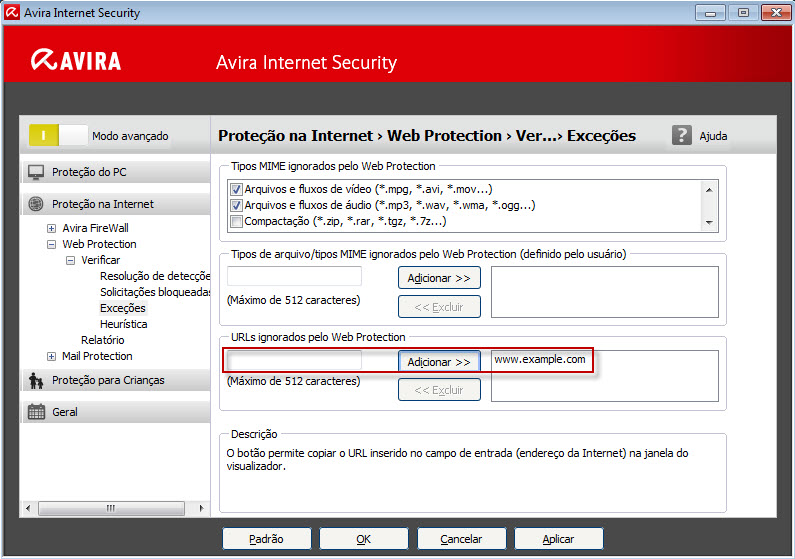Click the monitor icon beside Proteção do PC
The width and height of the screenshot is (795, 559).
pos(36,172)
